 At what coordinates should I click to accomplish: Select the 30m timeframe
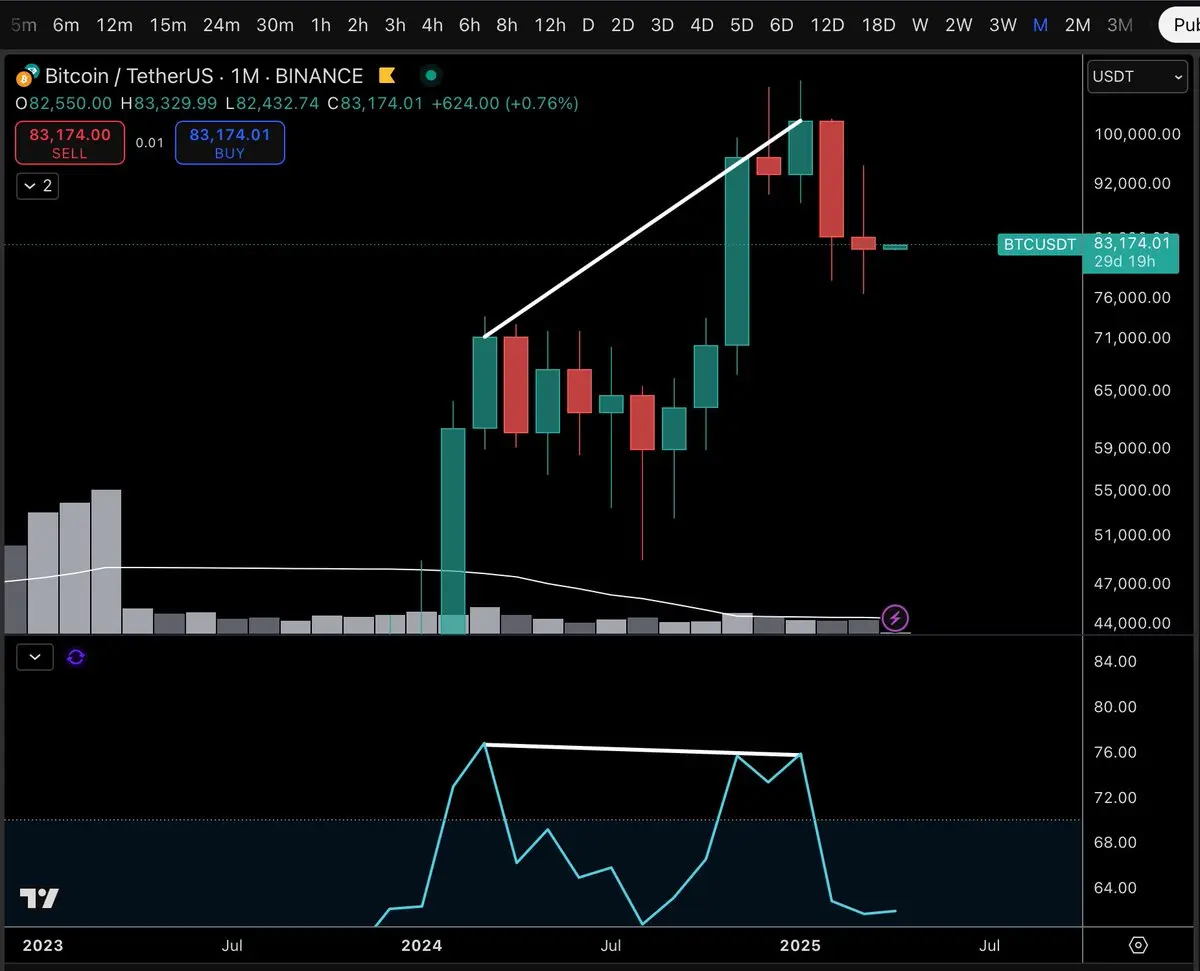click(x=275, y=25)
